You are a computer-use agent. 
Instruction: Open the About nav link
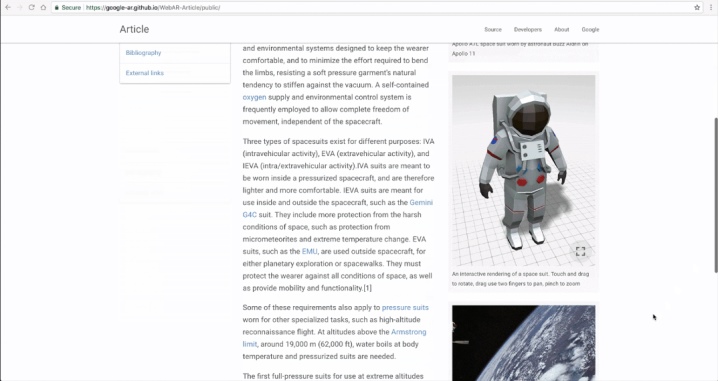(562, 29)
